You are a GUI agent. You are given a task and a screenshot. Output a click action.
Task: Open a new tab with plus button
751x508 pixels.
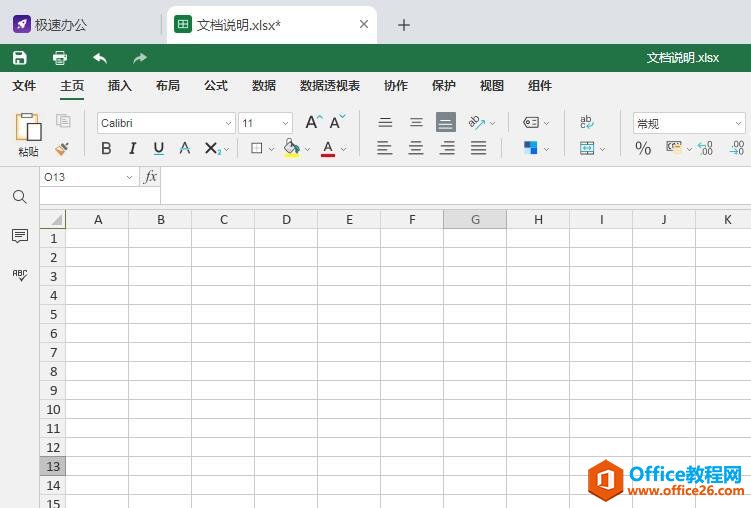404,25
